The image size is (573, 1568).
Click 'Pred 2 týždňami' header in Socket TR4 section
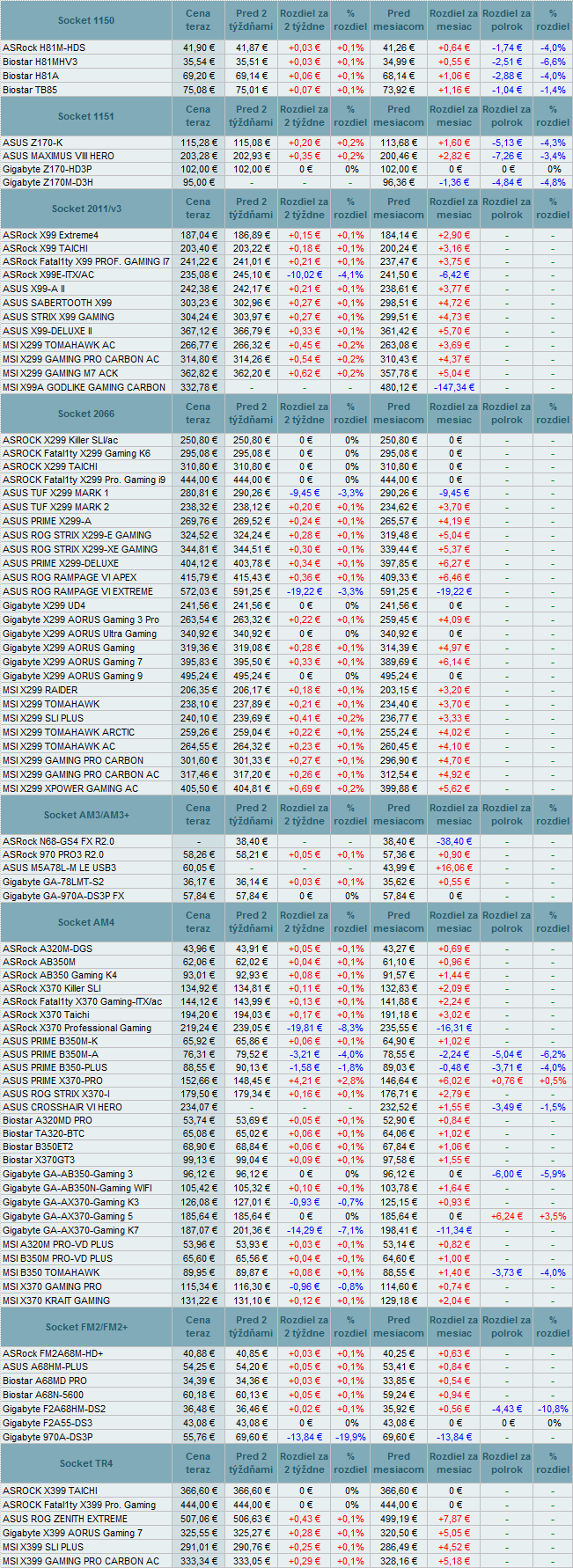[x=252, y=1463]
